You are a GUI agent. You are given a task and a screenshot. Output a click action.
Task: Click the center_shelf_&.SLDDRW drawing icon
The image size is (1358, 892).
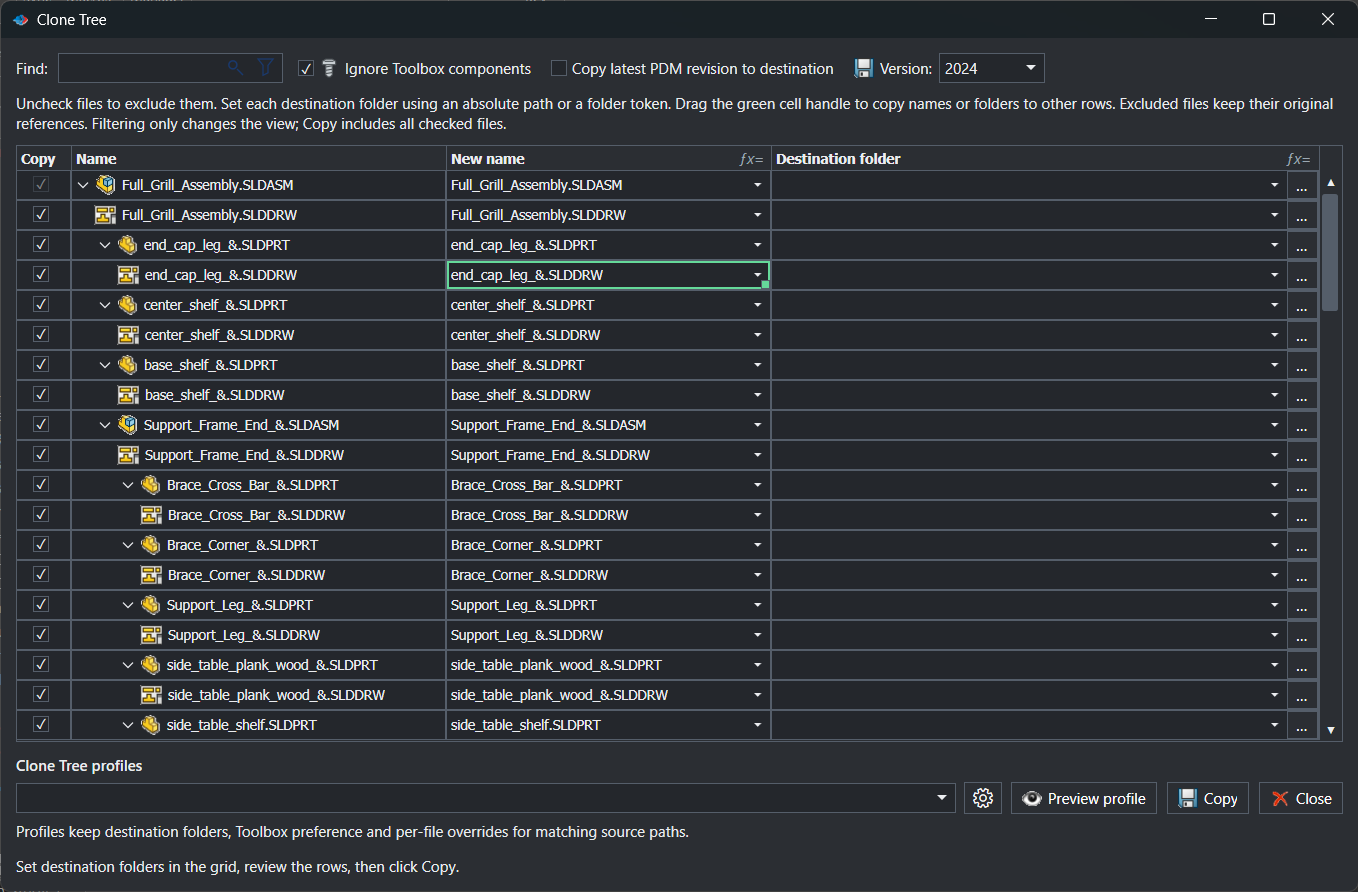coord(128,335)
